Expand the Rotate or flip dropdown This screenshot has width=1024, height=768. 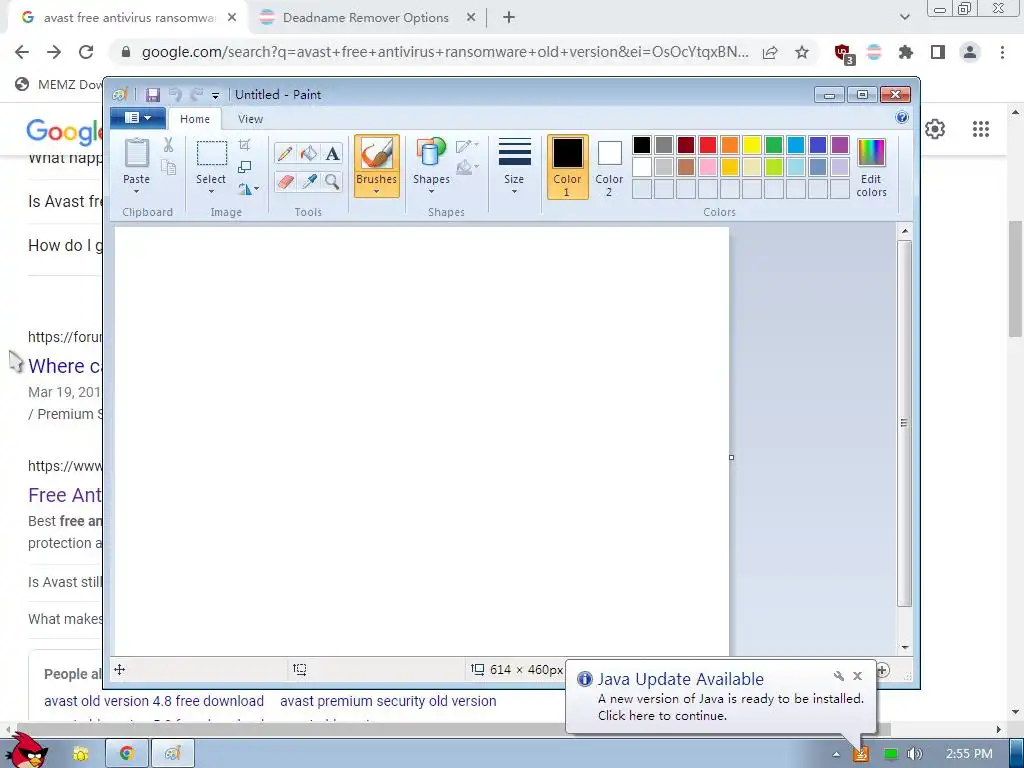[249, 189]
